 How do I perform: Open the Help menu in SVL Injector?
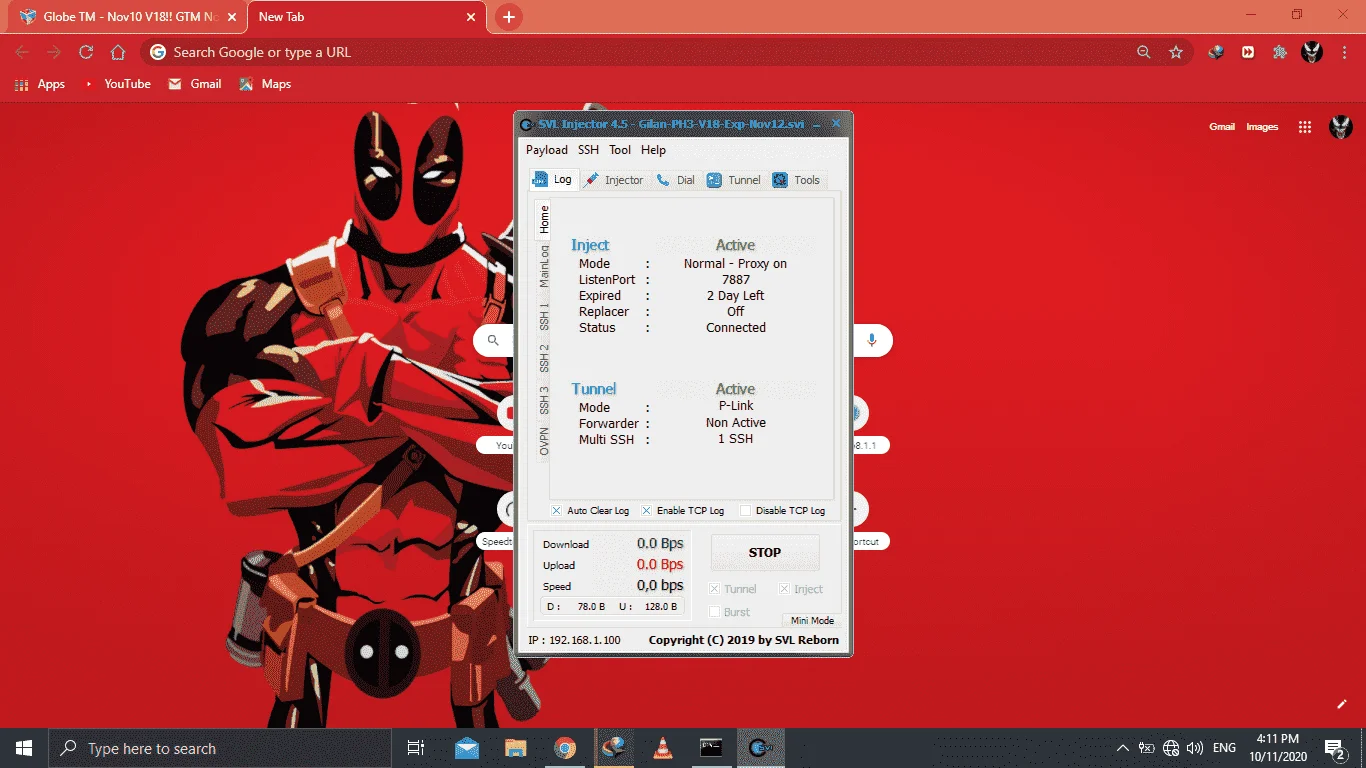pos(653,150)
